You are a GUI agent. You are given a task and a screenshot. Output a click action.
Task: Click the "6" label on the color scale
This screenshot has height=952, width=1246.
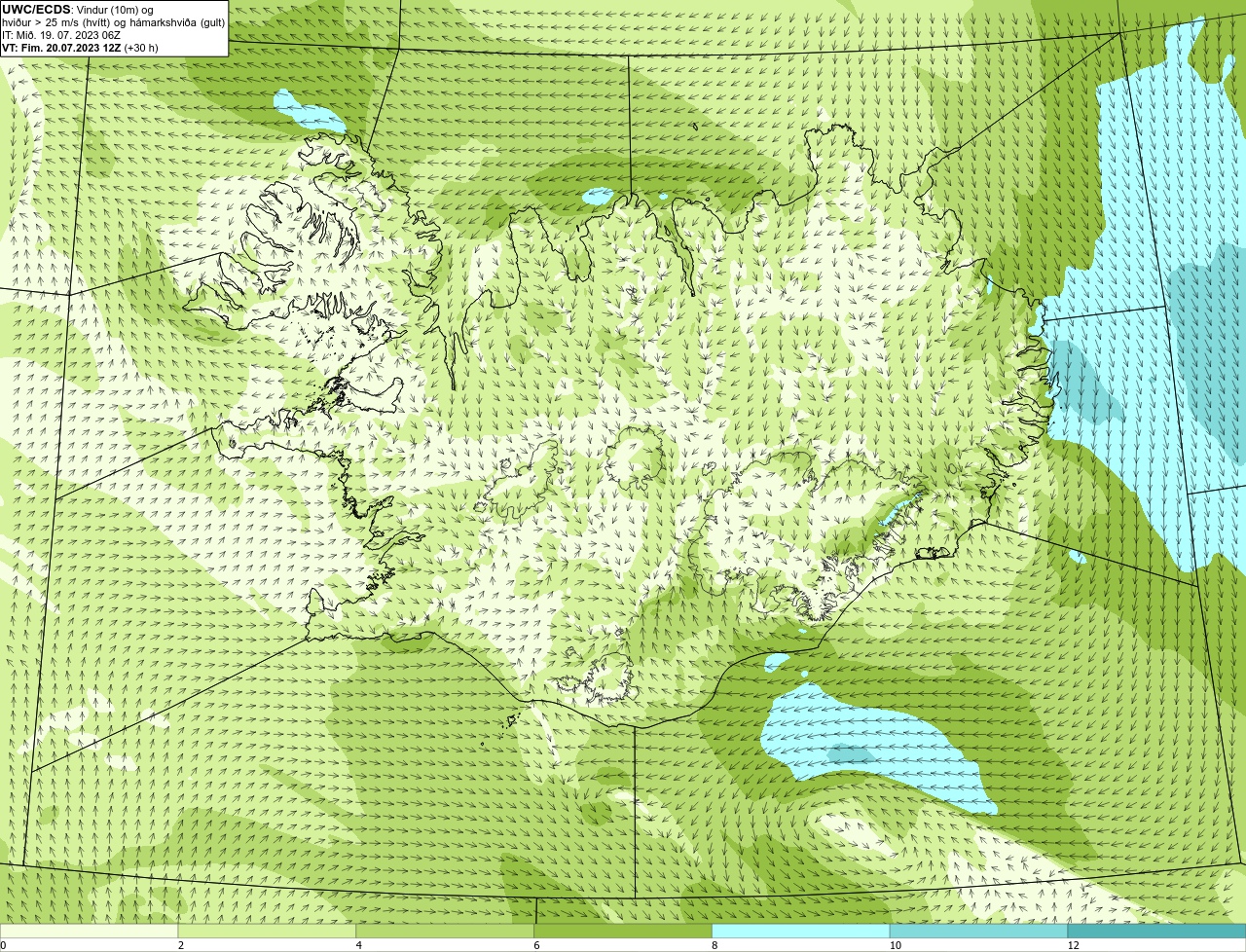[536, 945]
